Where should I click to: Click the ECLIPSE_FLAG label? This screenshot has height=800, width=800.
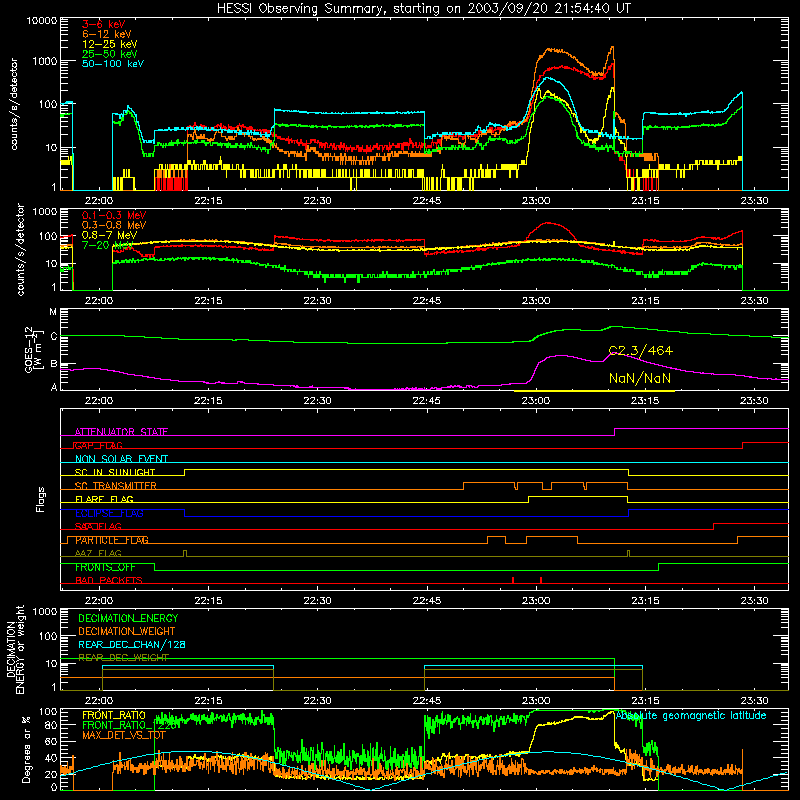pos(109,513)
